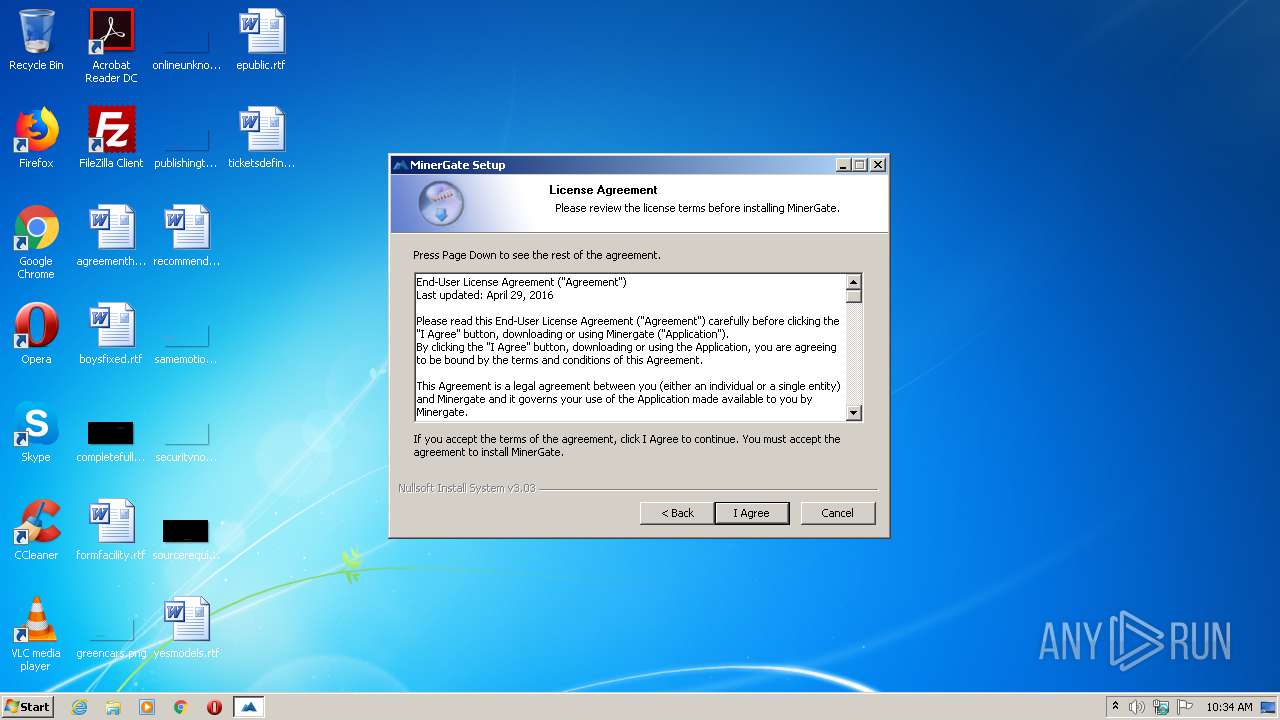Click I Agree to accept license
Image resolution: width=1280 pixels, height=720 pixels.
(x=752, y=513)
